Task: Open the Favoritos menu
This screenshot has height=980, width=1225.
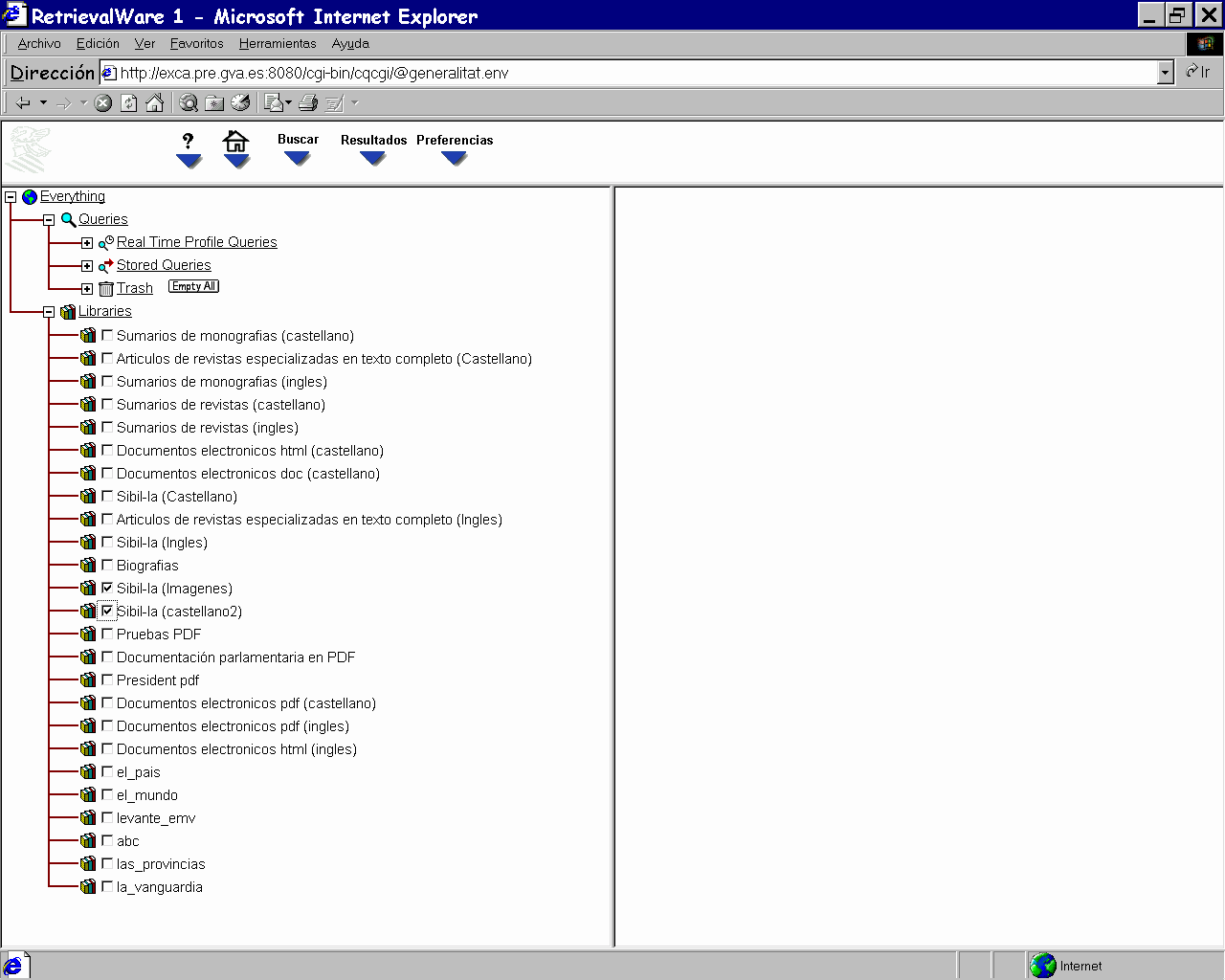Action: pos(196,43)
